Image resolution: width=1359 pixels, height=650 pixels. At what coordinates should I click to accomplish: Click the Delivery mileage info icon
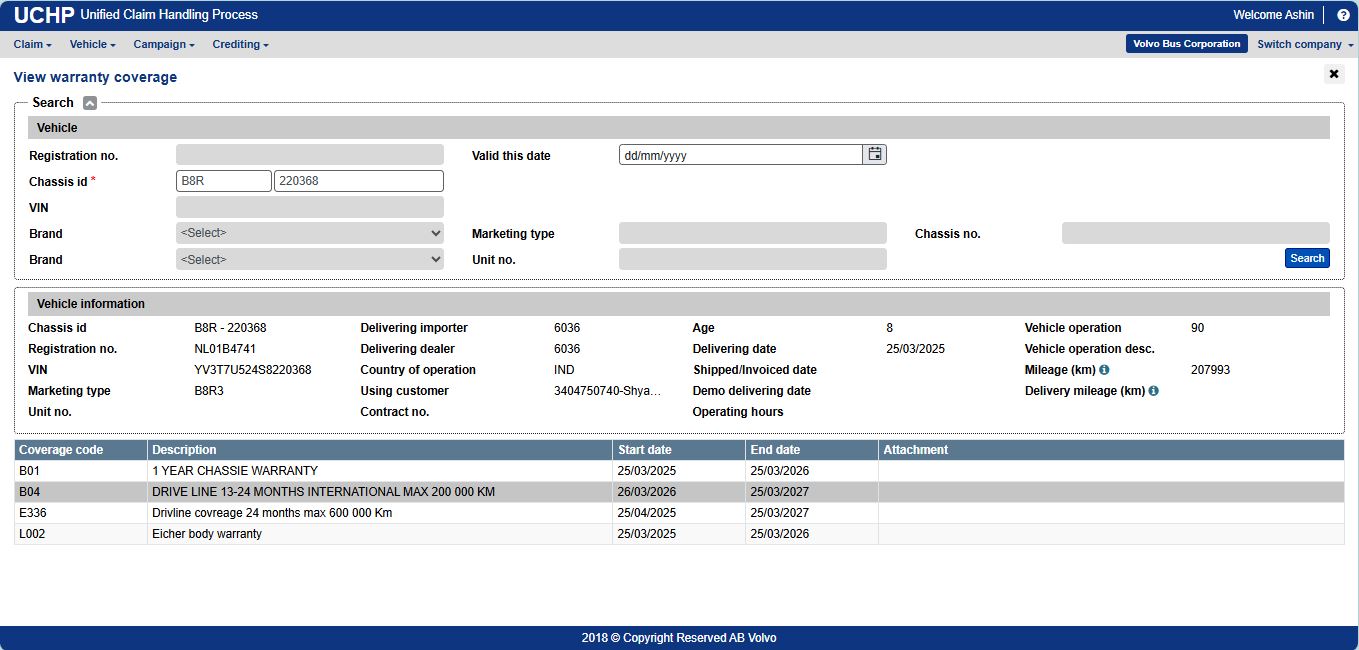coord(1153,391)
